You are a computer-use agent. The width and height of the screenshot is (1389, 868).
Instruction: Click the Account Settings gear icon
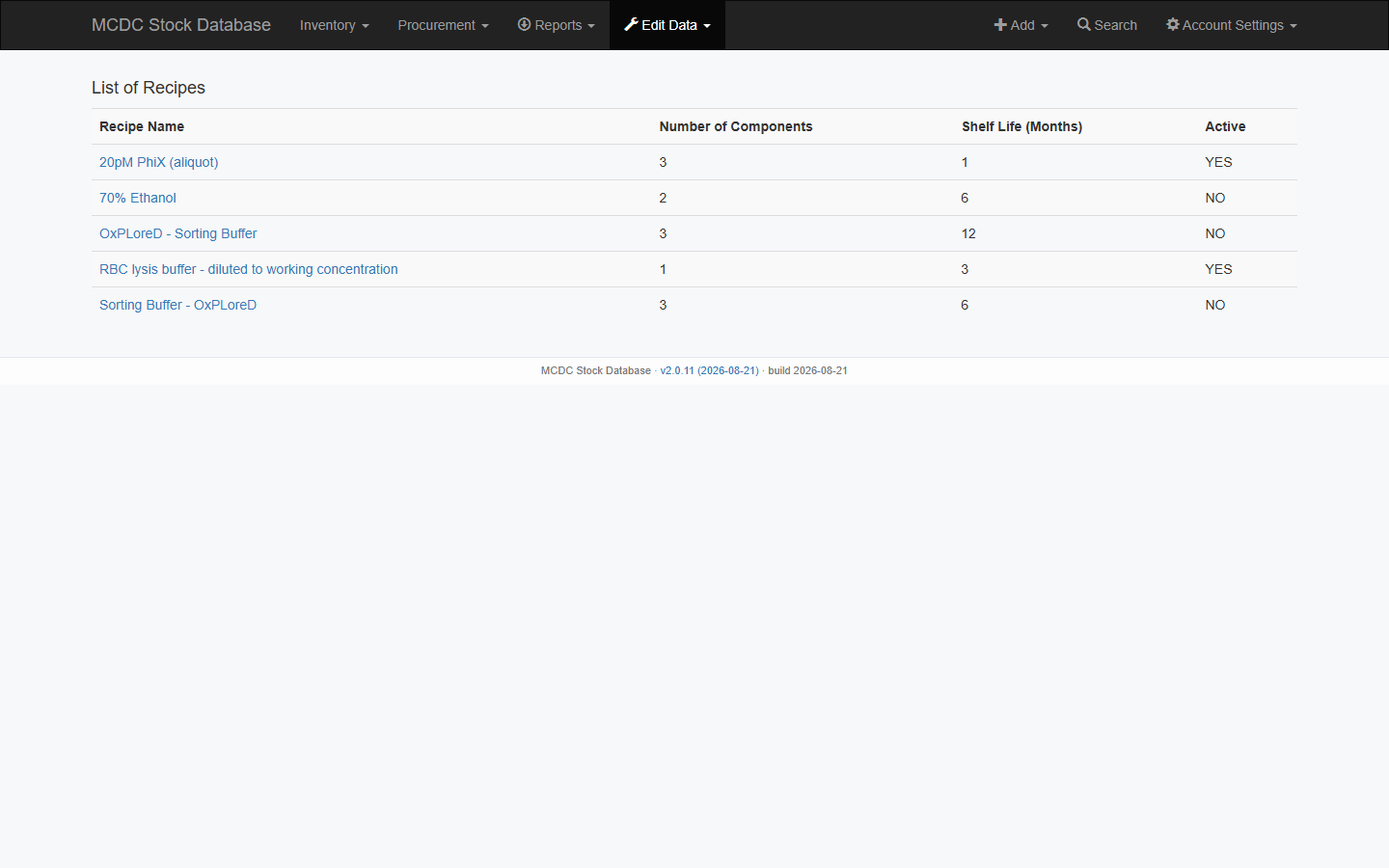[x=1173, y=24]
